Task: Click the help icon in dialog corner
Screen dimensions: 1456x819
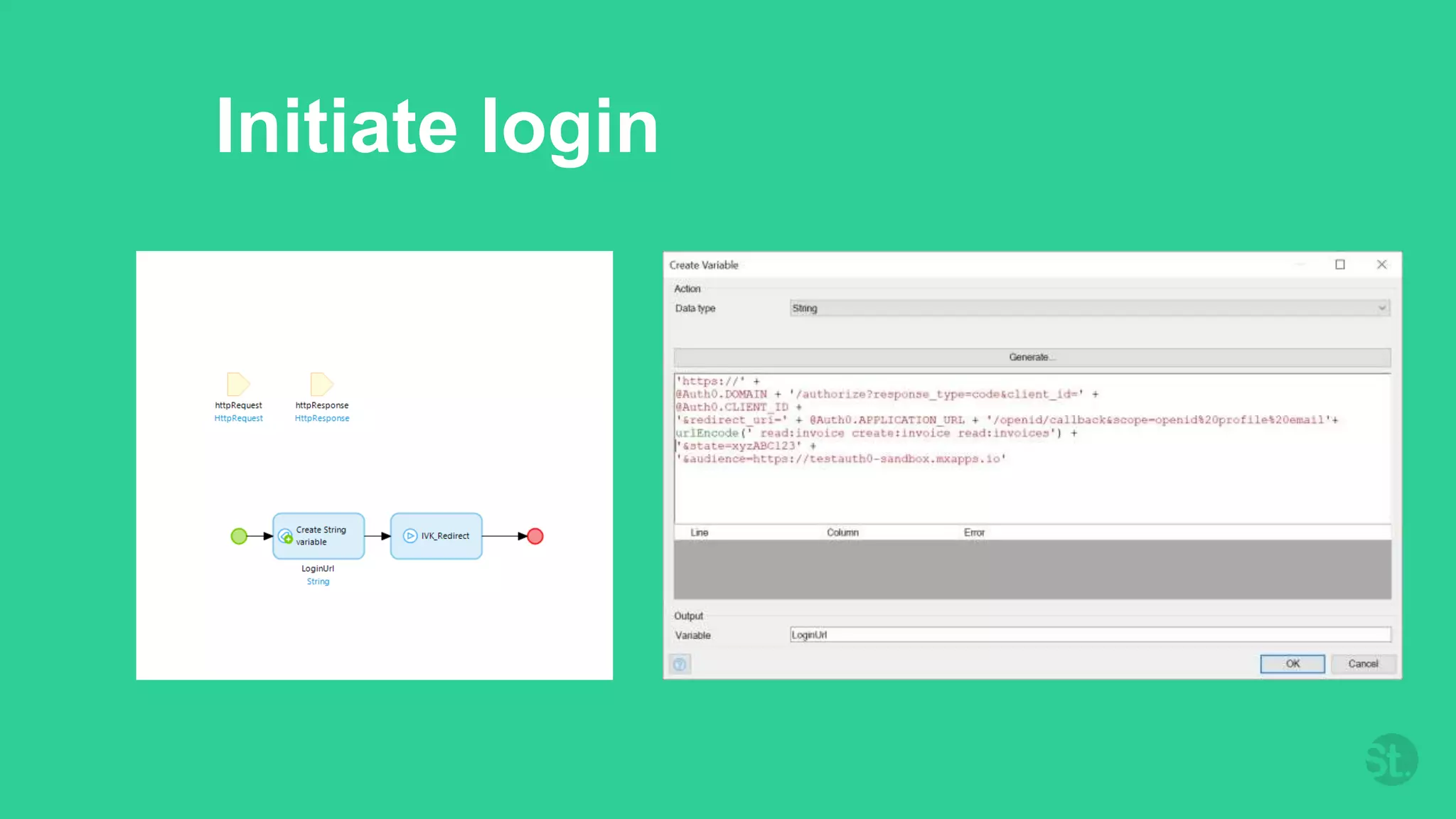Action: (x=680, y=664)
